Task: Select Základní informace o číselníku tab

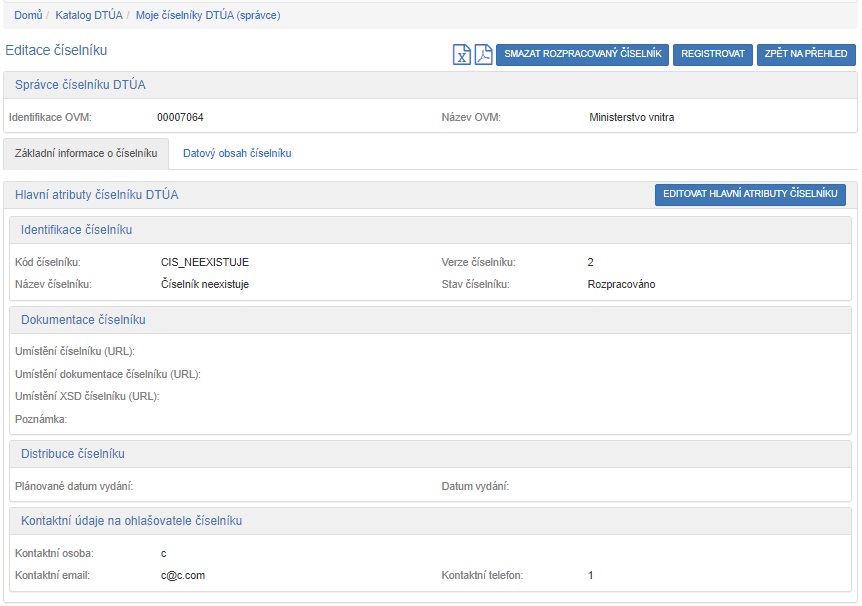Action: (86, 153)
